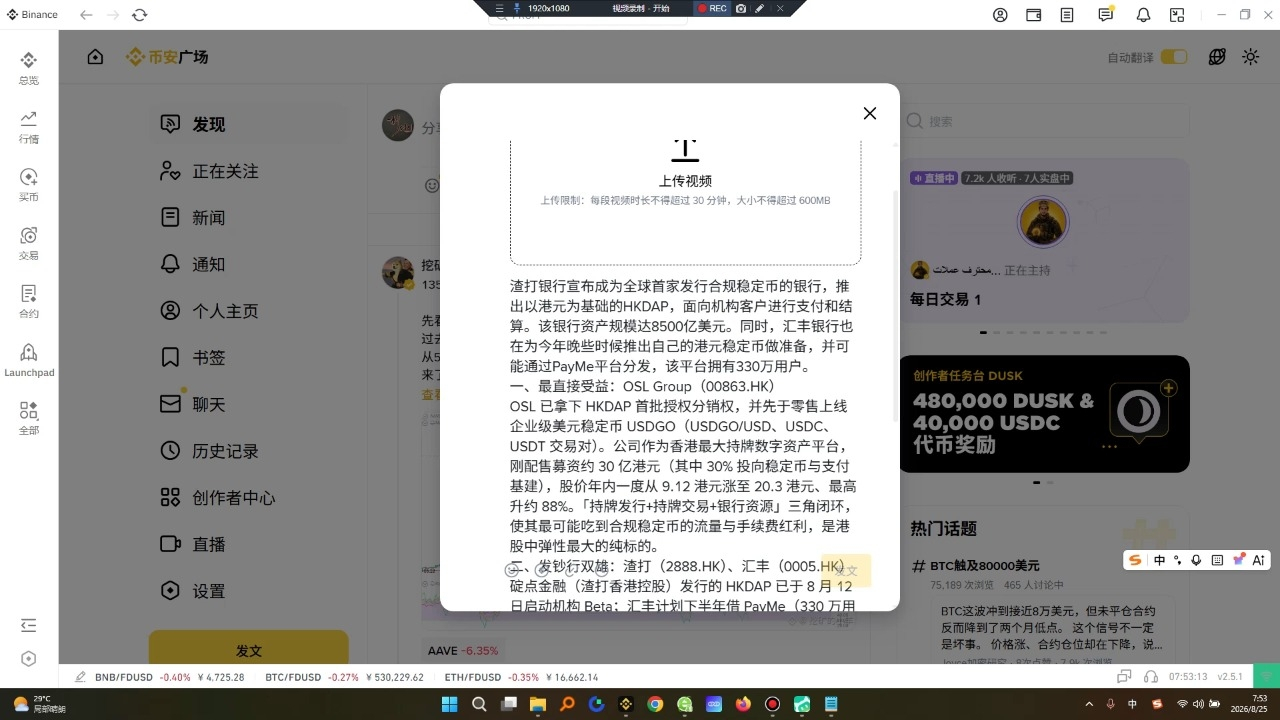Click the 币安广场 logo
Image resolution: width=1280 pixels, height=720 pixels.
167,57
